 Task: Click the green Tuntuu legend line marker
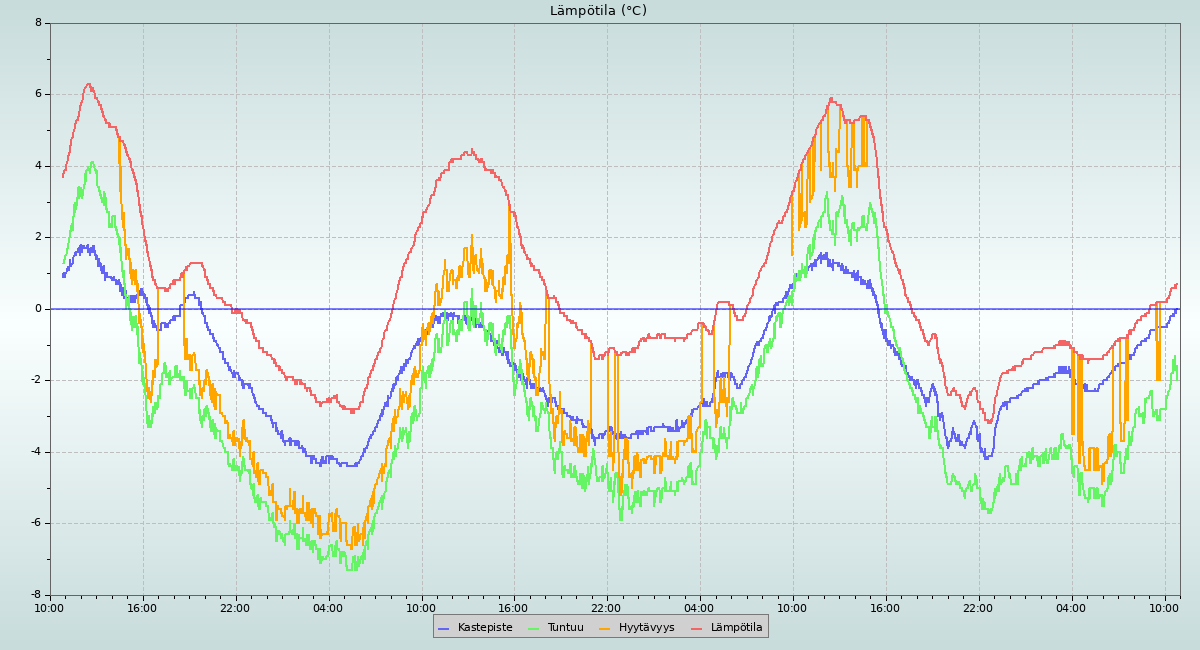[x=533, y=628]
